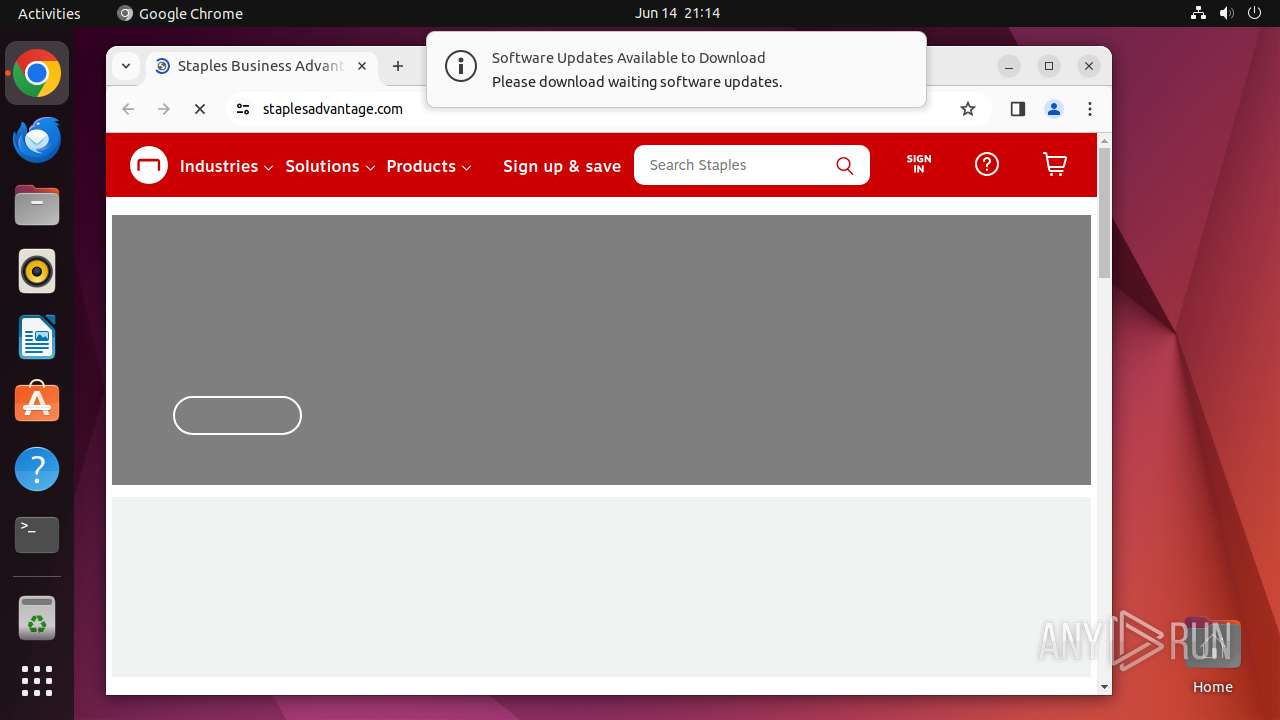Open the volume icon in top bar

pos(1226,13)
